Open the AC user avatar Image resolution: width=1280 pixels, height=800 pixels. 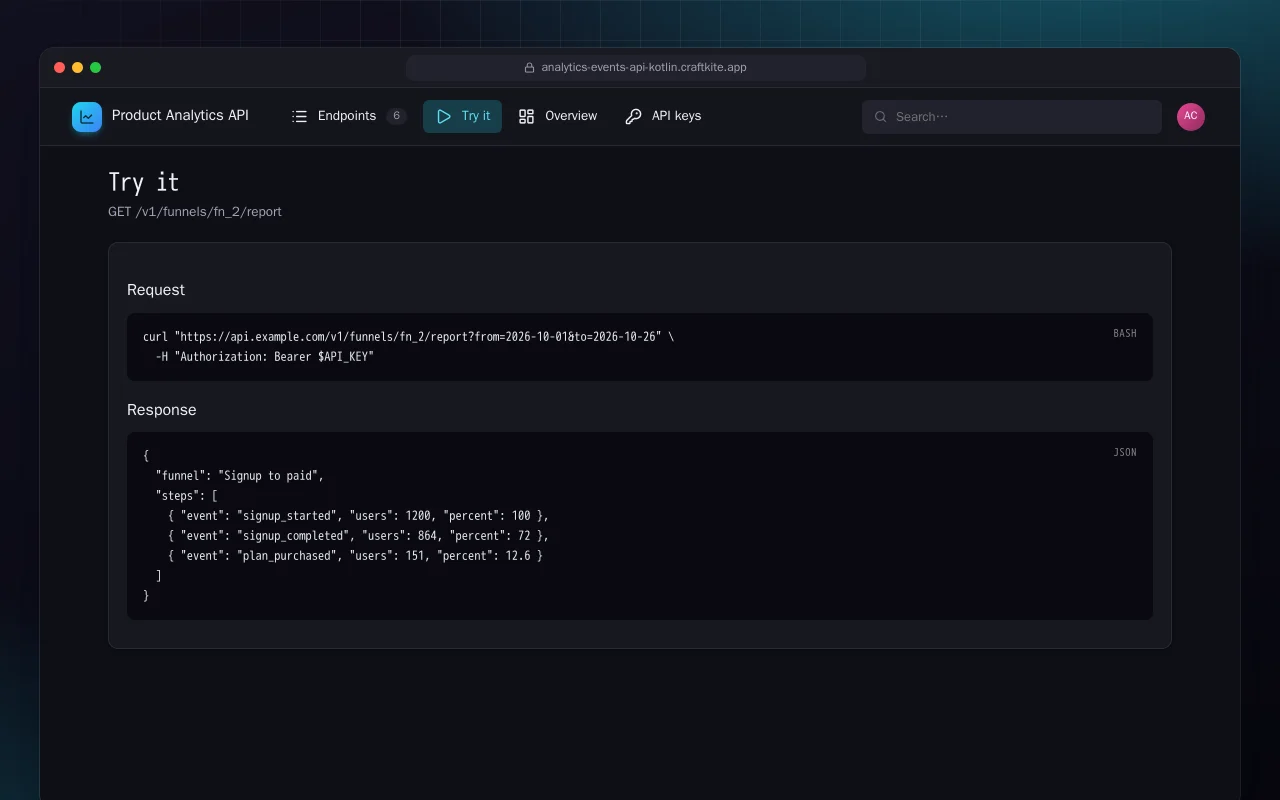pos(1191,117)
